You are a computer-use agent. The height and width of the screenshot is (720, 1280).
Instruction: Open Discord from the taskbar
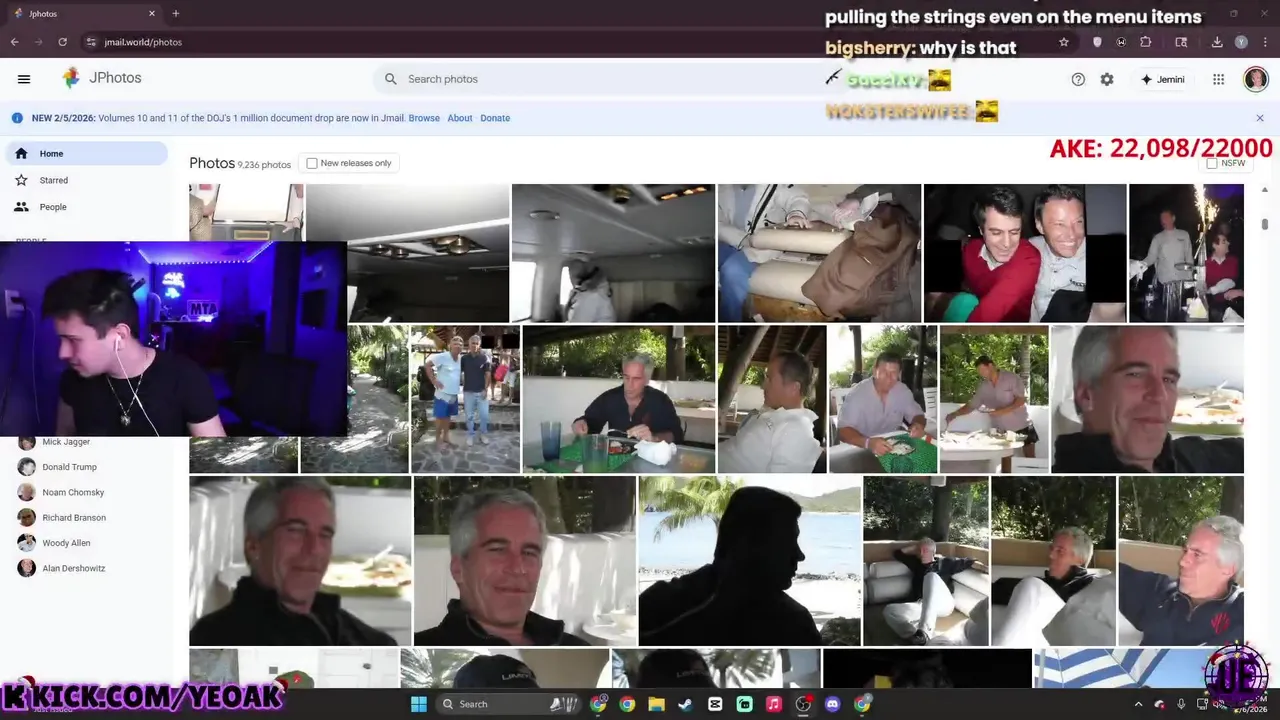pyautogui.click(x=832, y=704)
